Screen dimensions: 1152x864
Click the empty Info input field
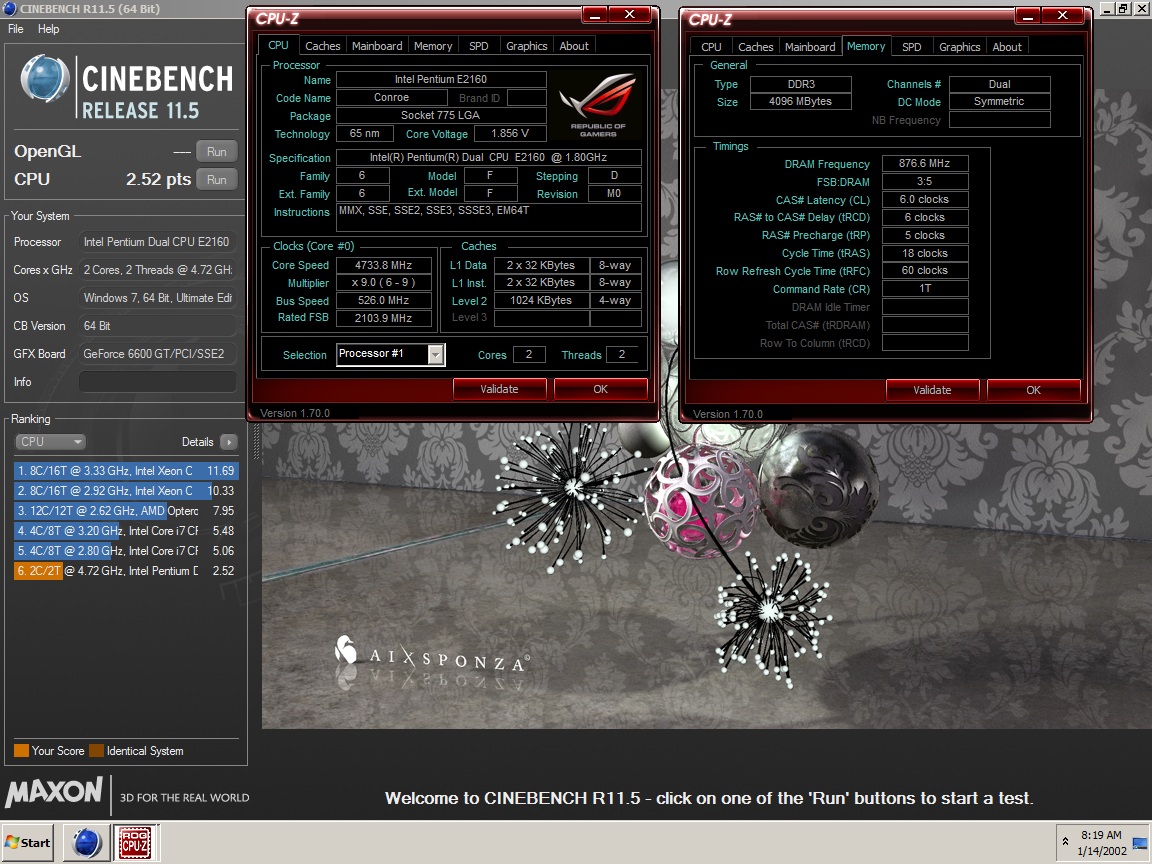157,381
